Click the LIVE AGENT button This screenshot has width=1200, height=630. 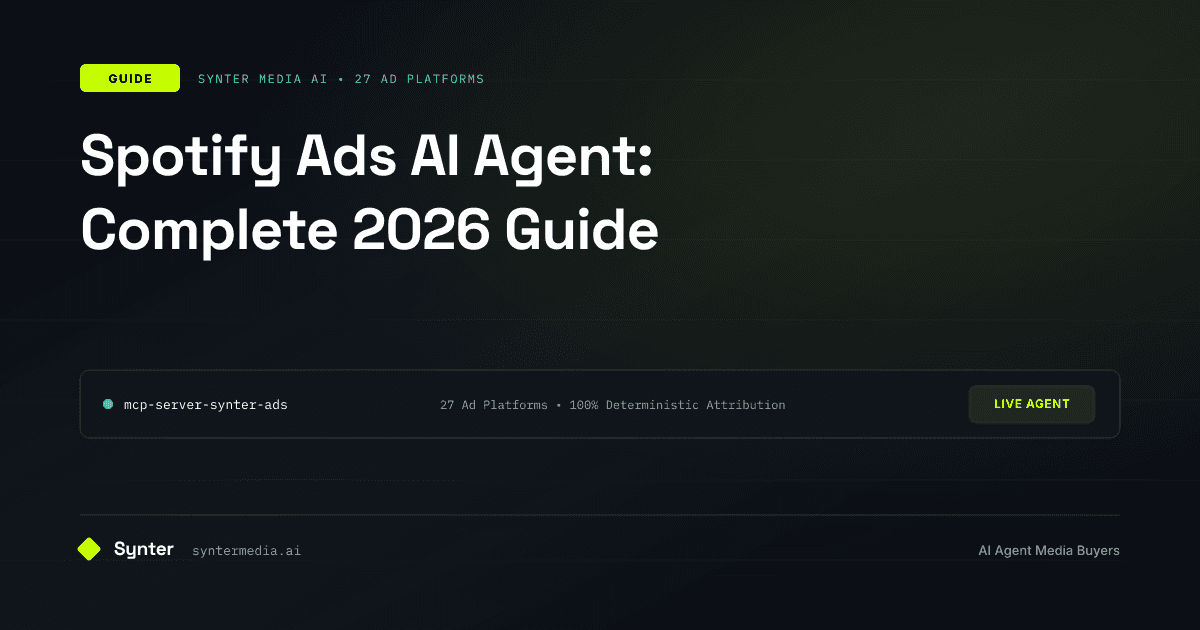[x=1032, y=404]
